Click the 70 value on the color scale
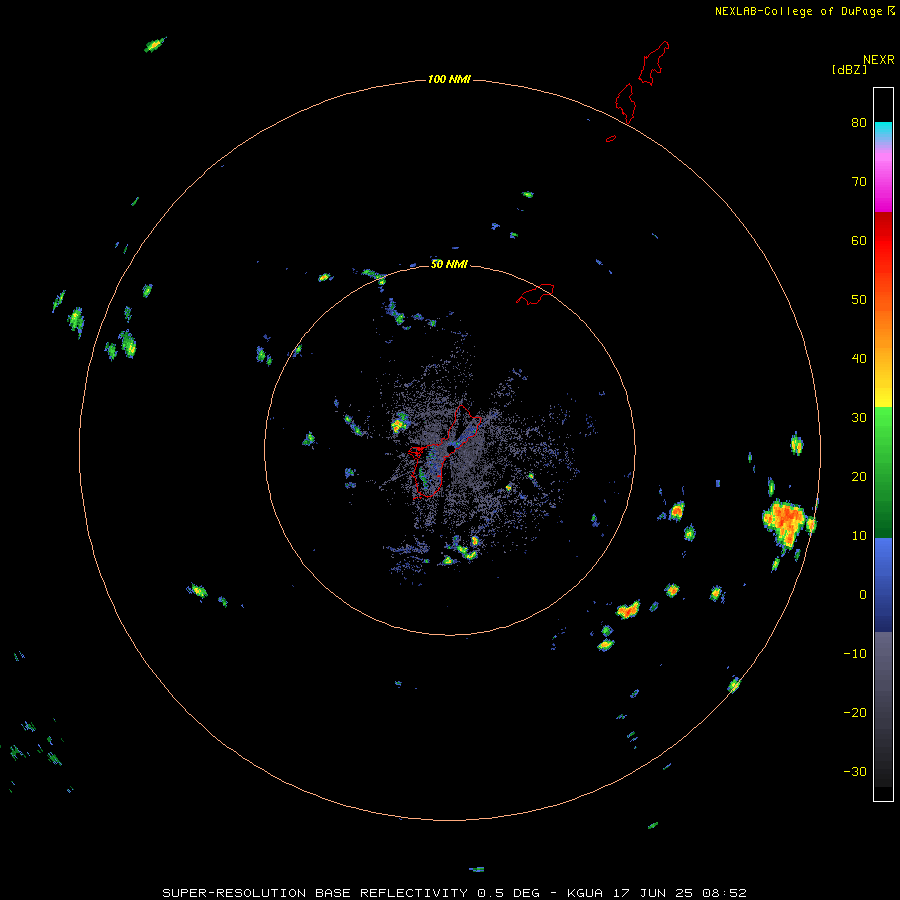This screenshot has width=900, height=900. point(859,181)
